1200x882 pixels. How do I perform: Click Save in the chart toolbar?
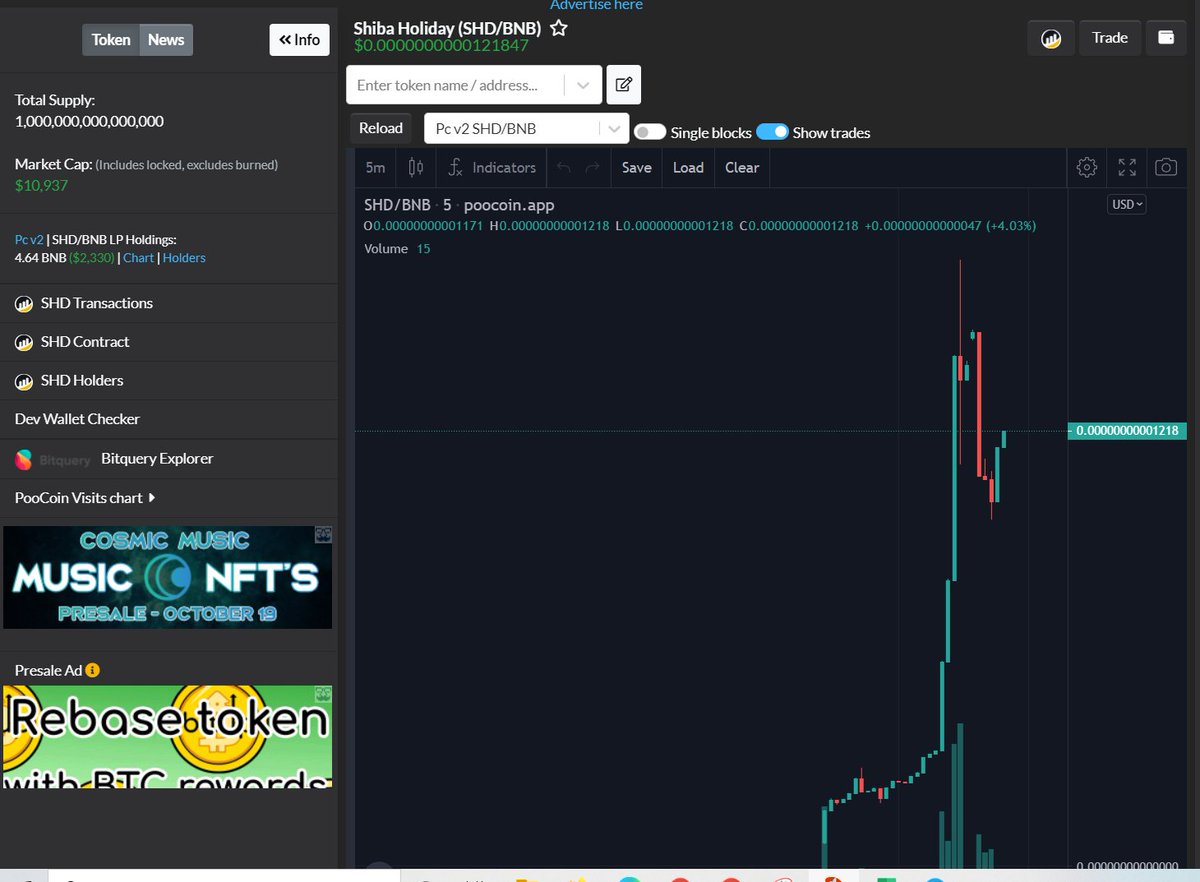(636, 167)
